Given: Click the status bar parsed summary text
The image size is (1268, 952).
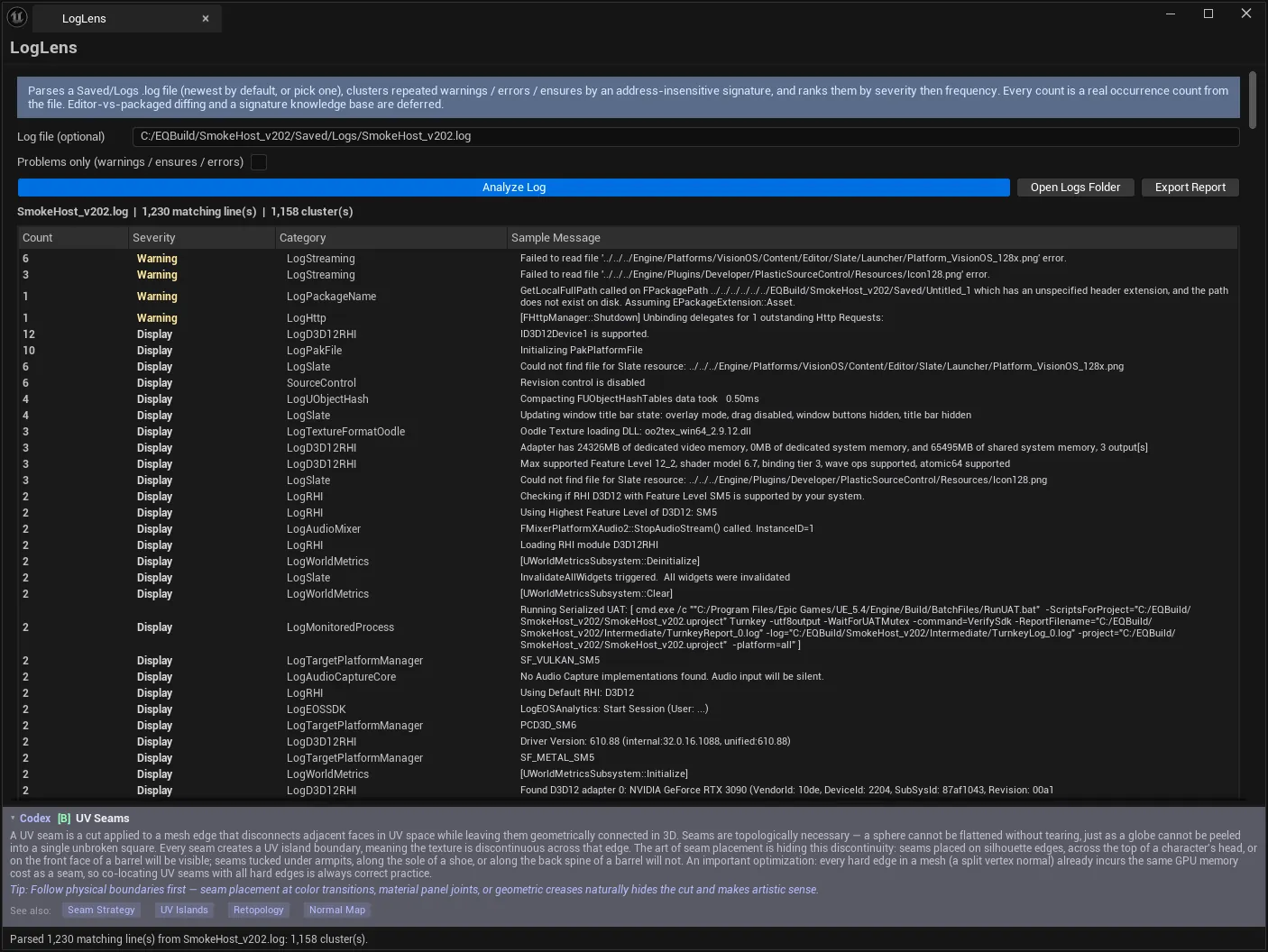Looking at the screenshot, I should pyautogui.click(x=188, y=939).
